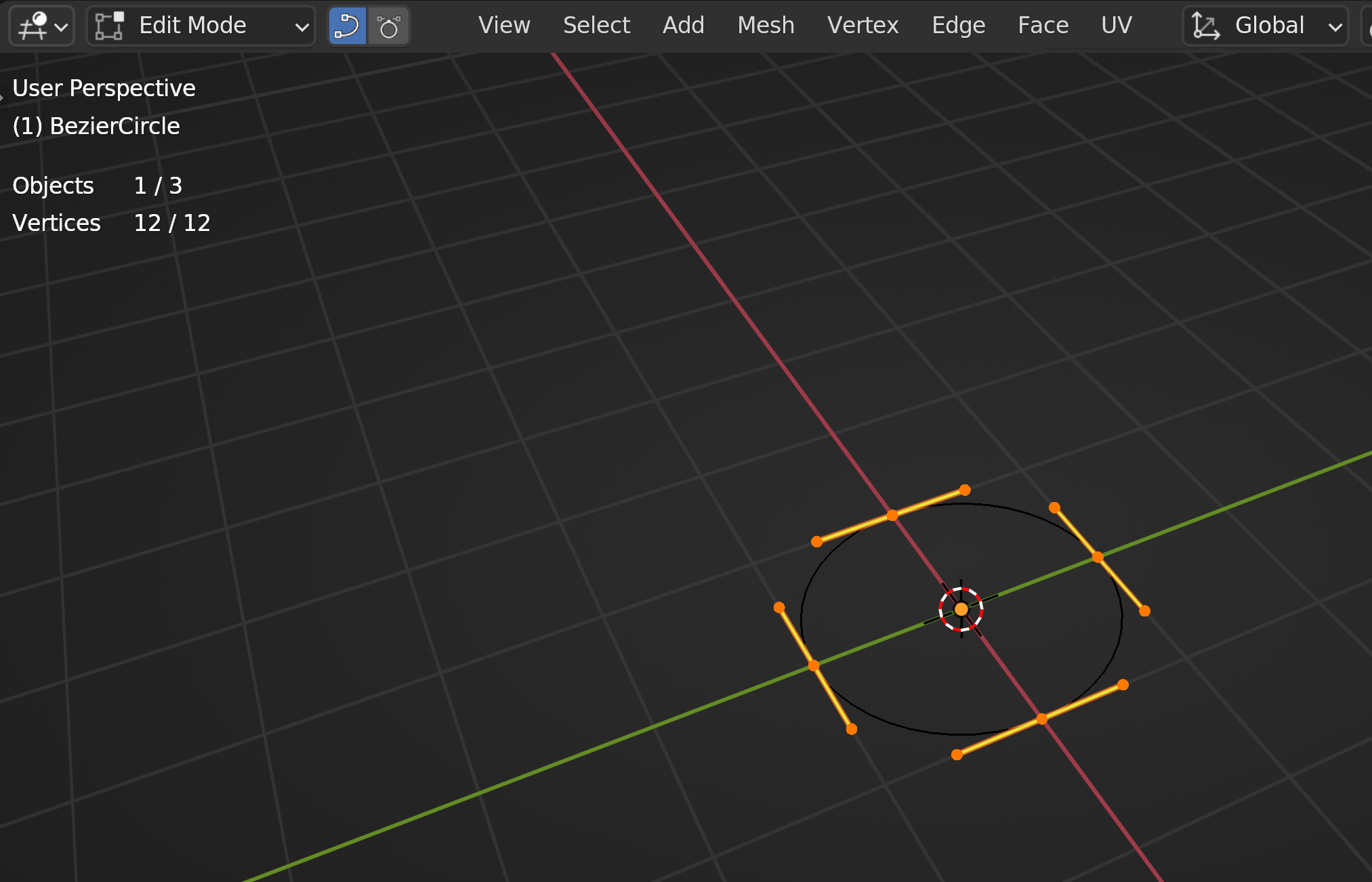Open the editor type dropdown
Viewport: 1372px width, 882px height.
coord(42,26)
